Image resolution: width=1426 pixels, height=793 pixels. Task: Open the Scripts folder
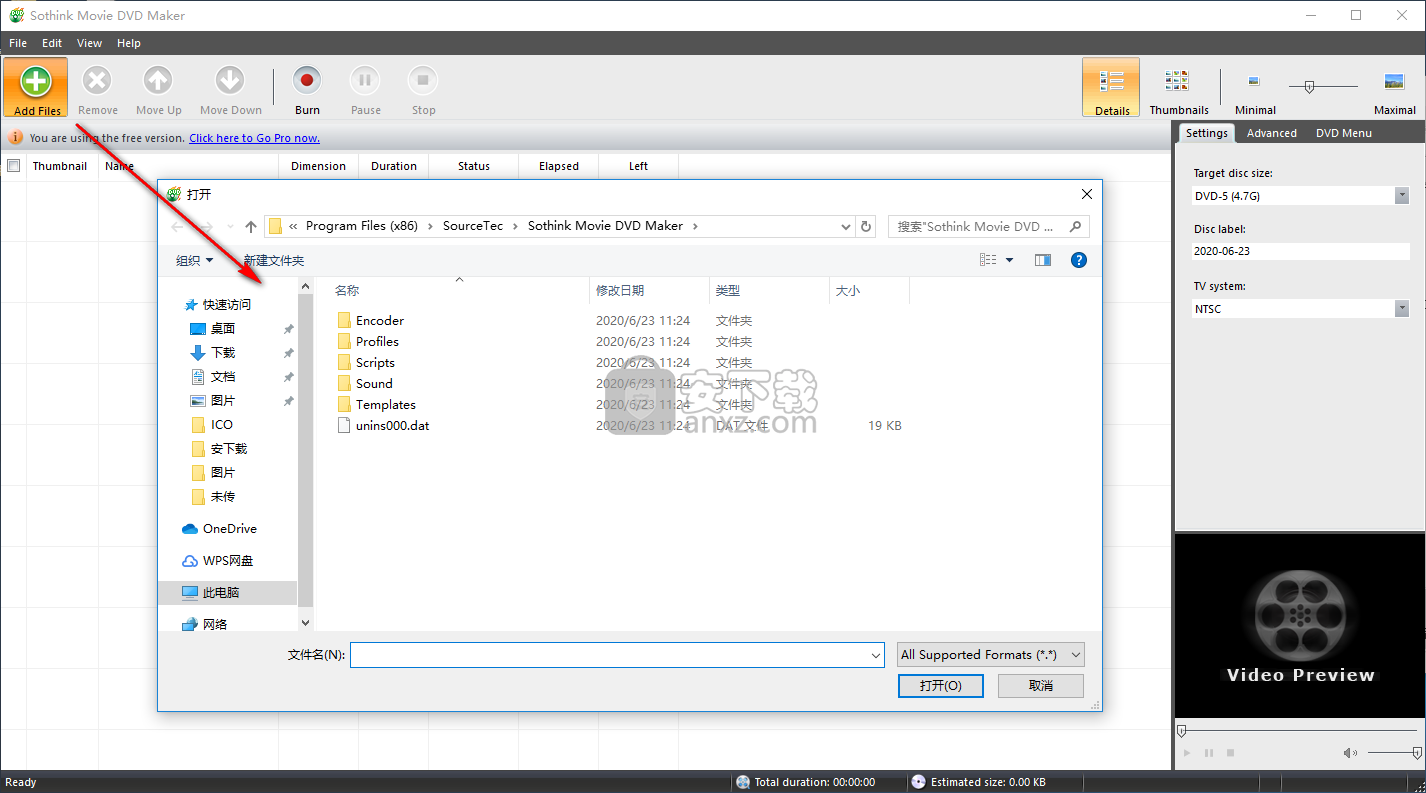[375, 362]
